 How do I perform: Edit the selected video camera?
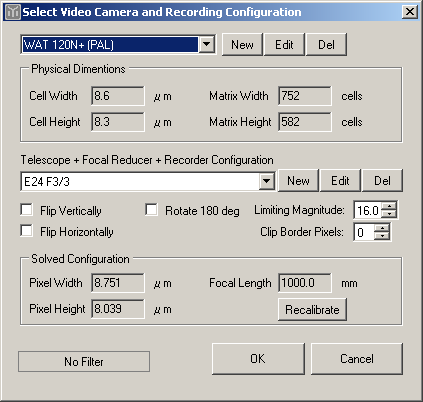pyautogui.click(x=284, y=44)
